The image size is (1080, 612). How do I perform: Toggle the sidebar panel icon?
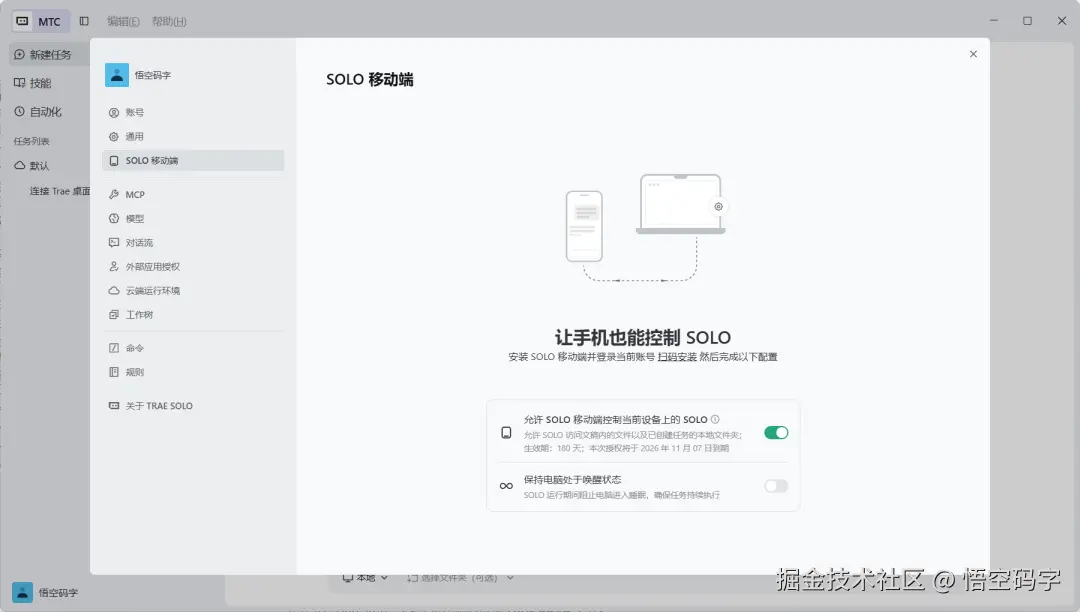click(x=84, y=21)
